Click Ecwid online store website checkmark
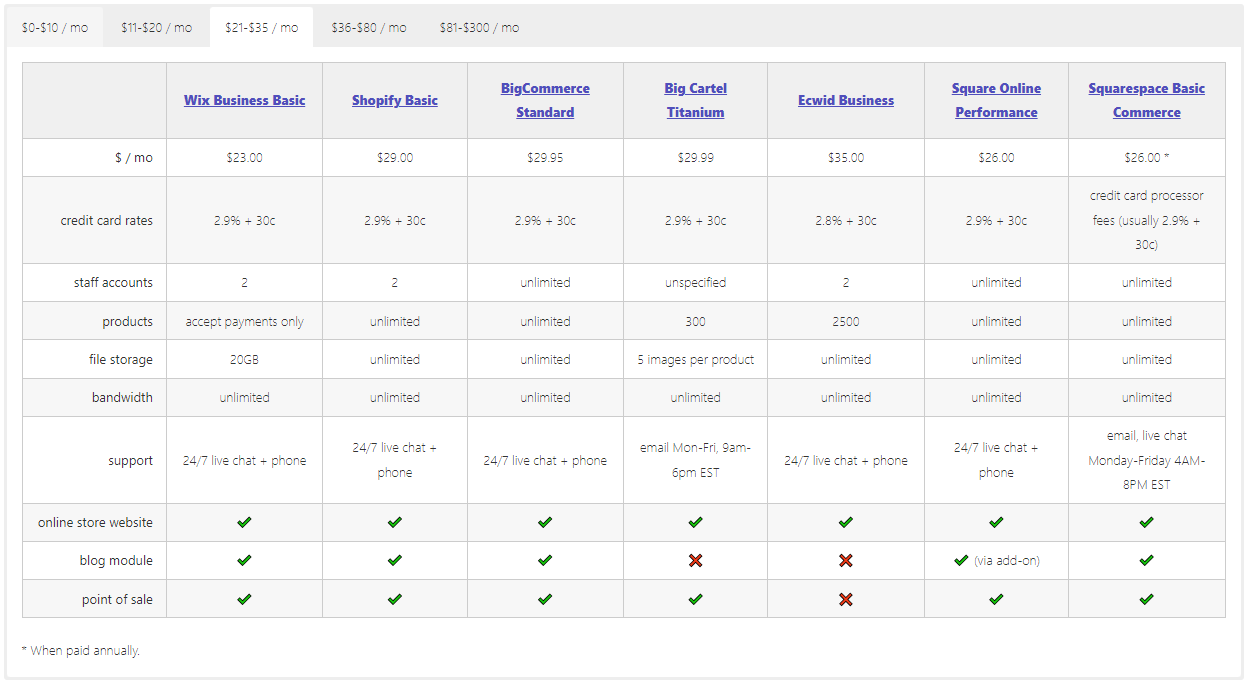Screen dimensions: 1248x683 click(x=846, y=522)
